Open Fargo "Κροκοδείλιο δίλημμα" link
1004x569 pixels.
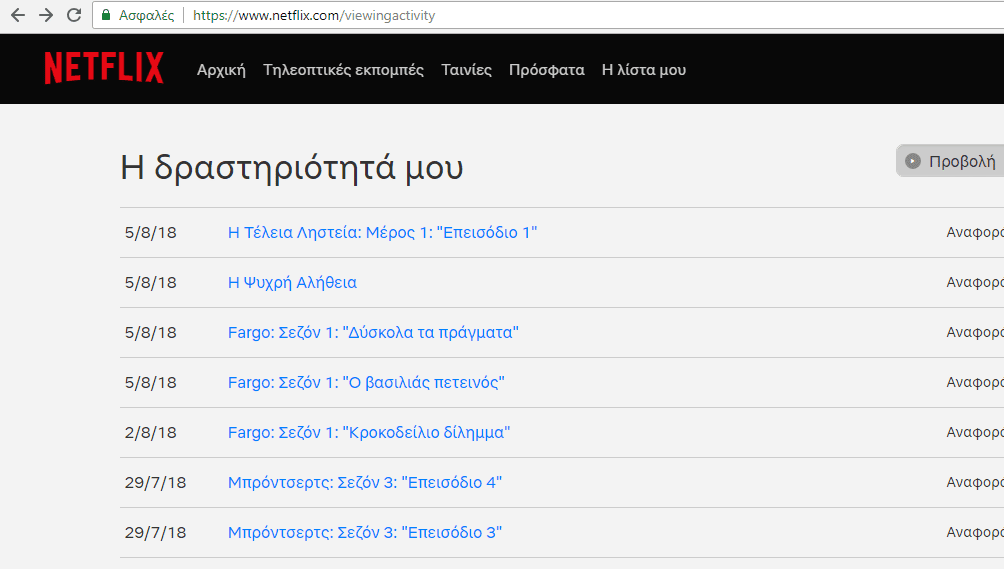click(x=369, y=432)
